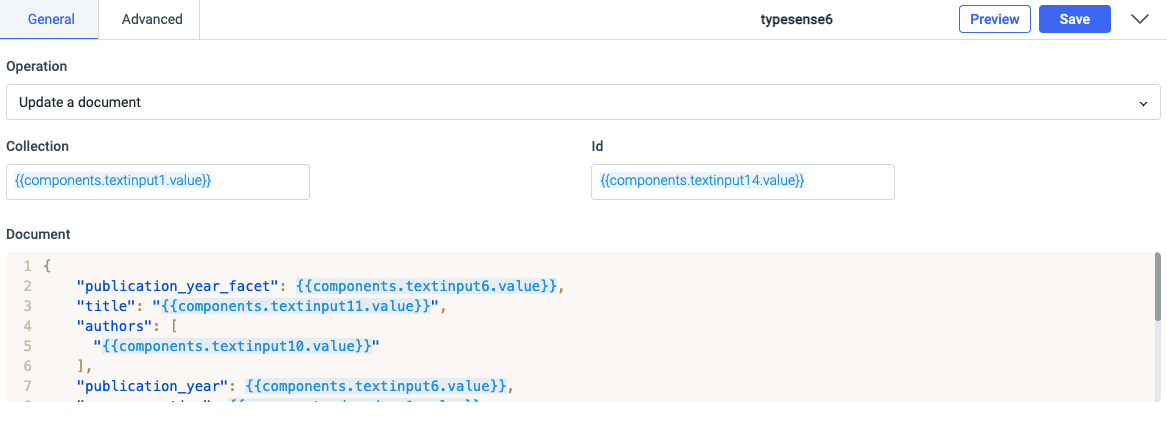Viewport: 1167px width, 424px height.
Task: Click the textinput6 expression in the publication_year line
Action: pos(377,386)
